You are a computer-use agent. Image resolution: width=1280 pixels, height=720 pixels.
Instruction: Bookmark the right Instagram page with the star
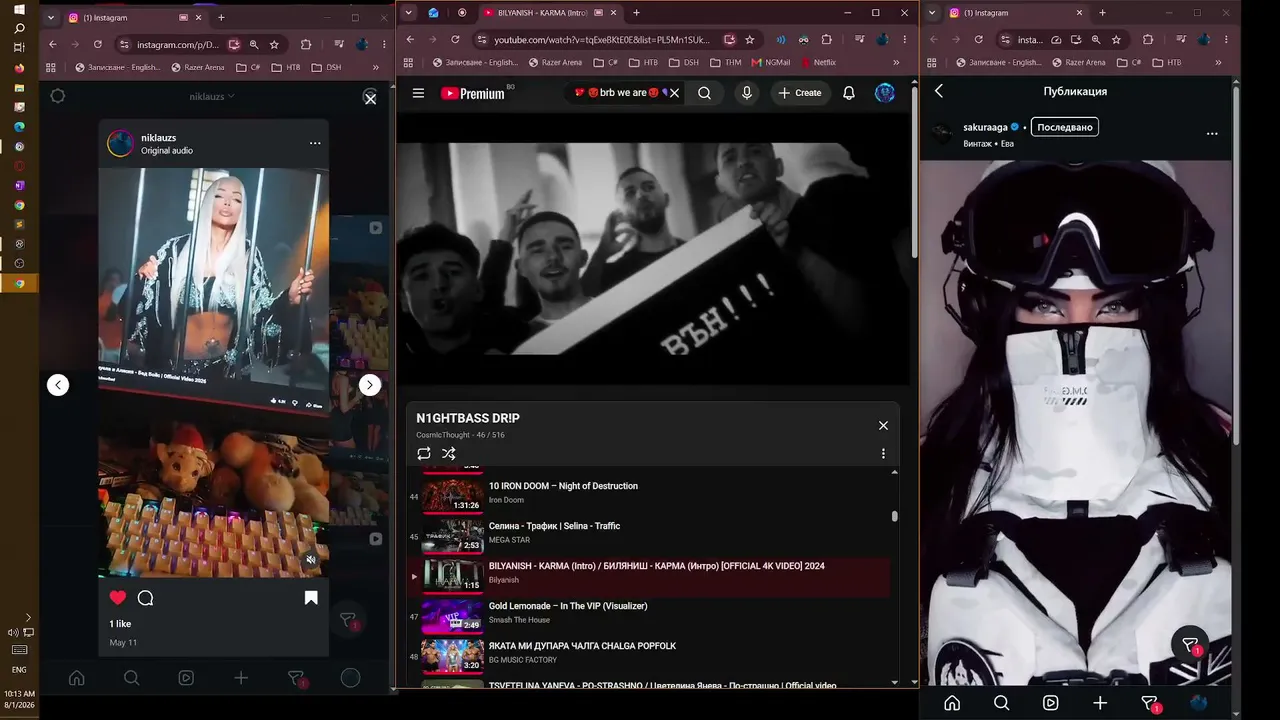tap(1116, 40)
